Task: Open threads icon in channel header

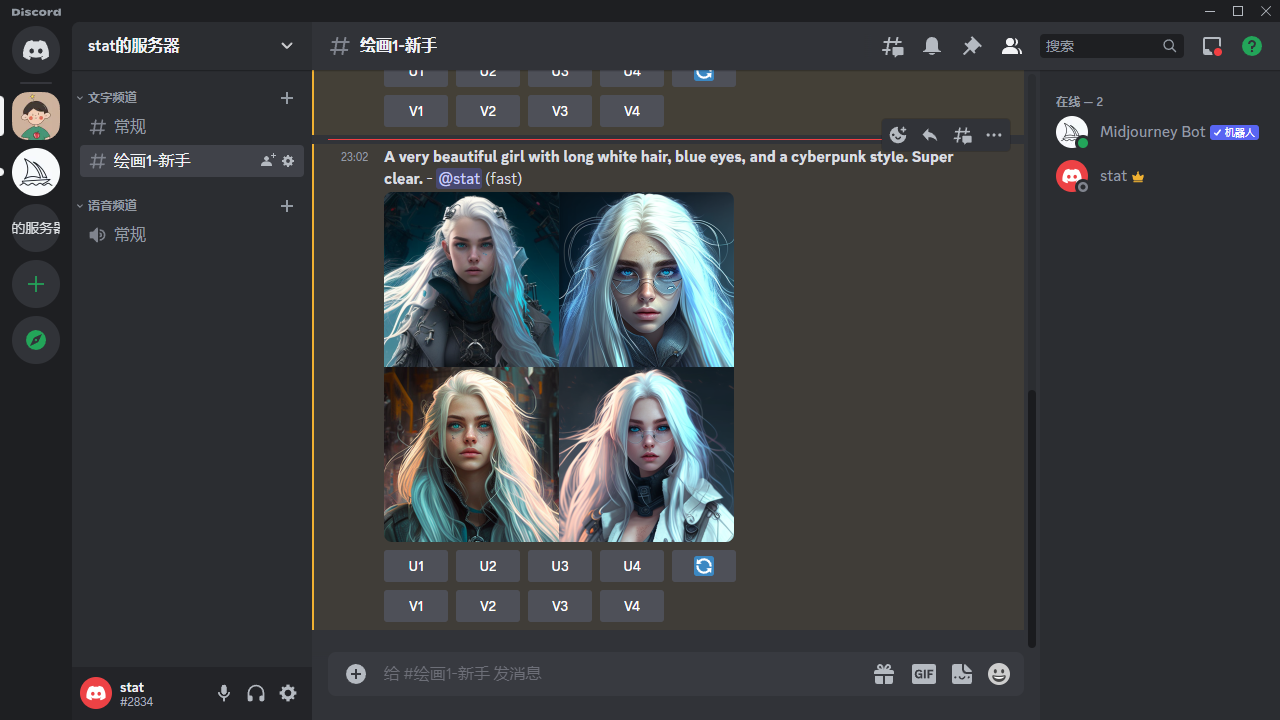Action: [892, 46]
